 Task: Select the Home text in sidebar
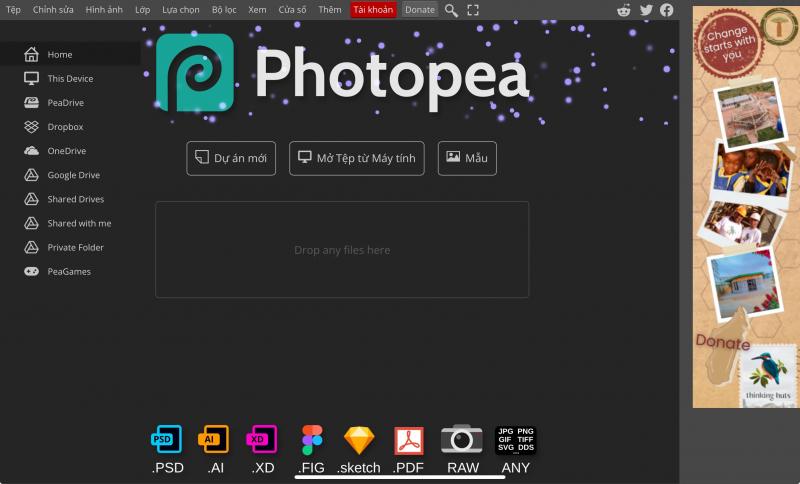[60, 55]
